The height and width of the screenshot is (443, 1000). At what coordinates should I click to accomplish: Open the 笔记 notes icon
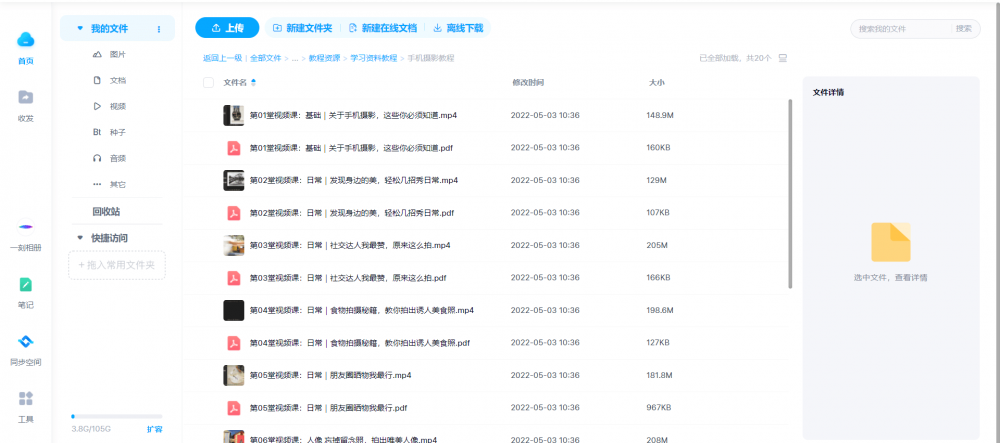click(x=26, y=284)
